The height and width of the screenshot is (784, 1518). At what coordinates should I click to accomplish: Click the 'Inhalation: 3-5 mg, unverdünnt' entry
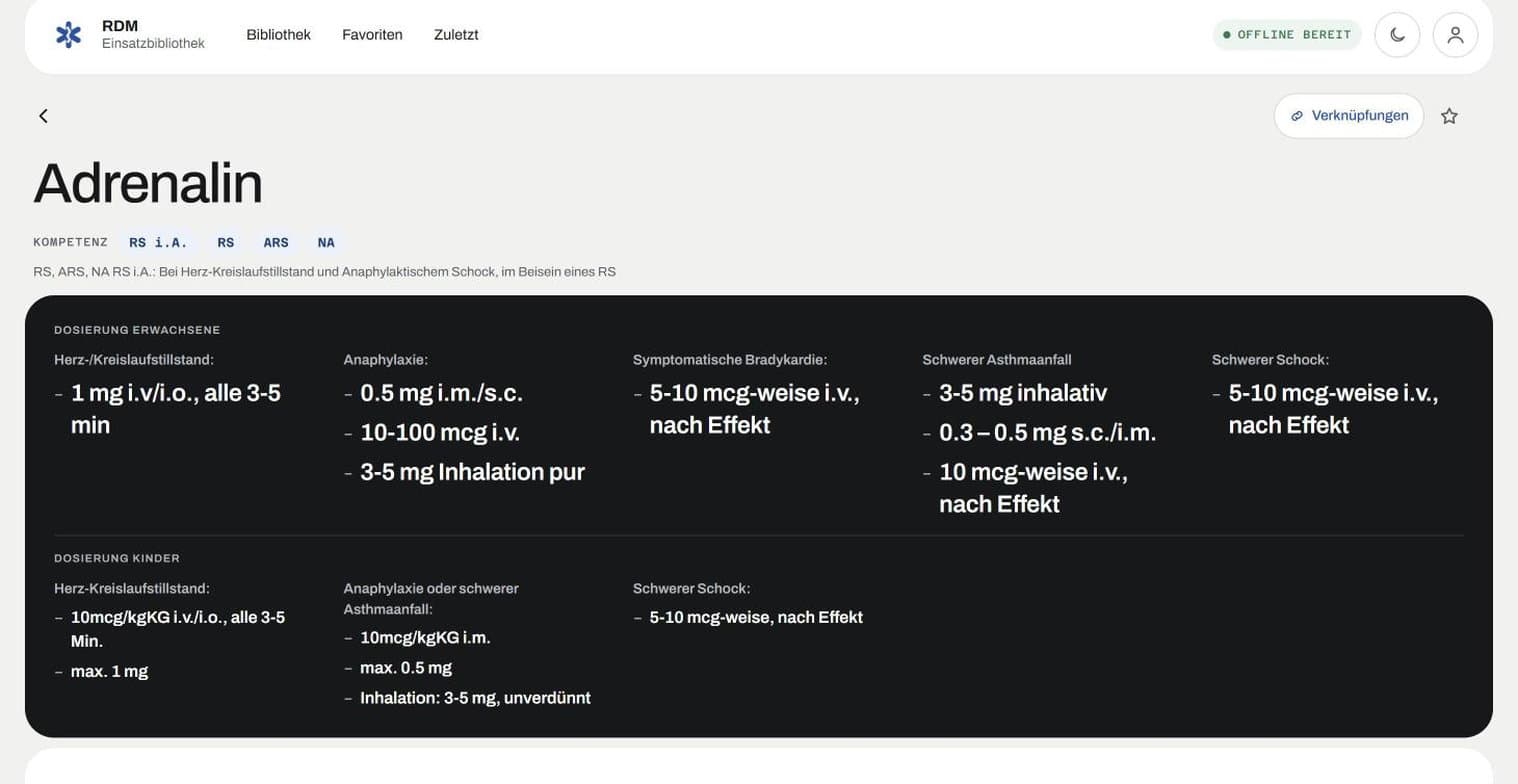pyautogui.click(x=475, y=698)
